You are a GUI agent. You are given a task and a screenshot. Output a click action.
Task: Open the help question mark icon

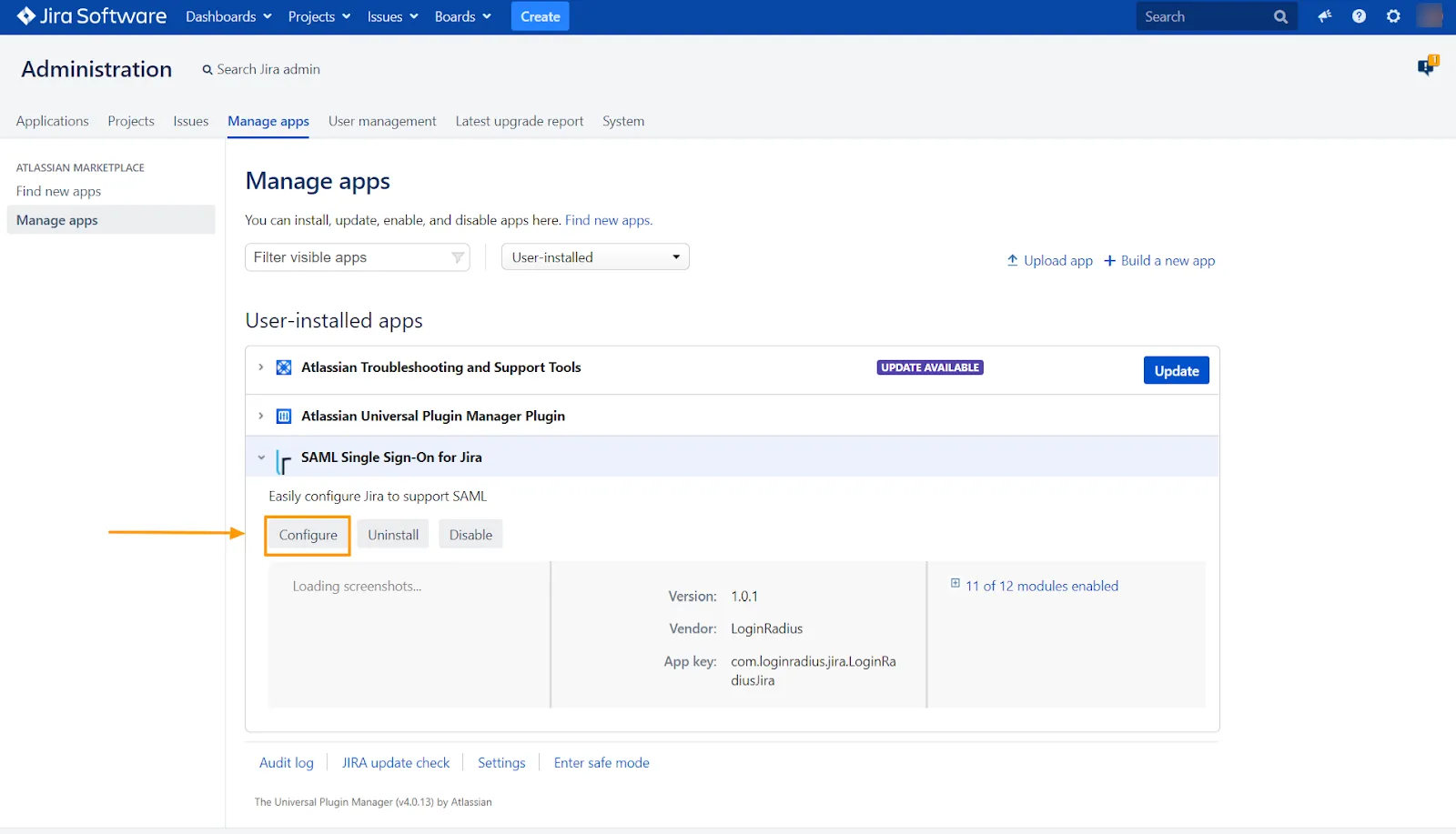[x=1359, y=16]
